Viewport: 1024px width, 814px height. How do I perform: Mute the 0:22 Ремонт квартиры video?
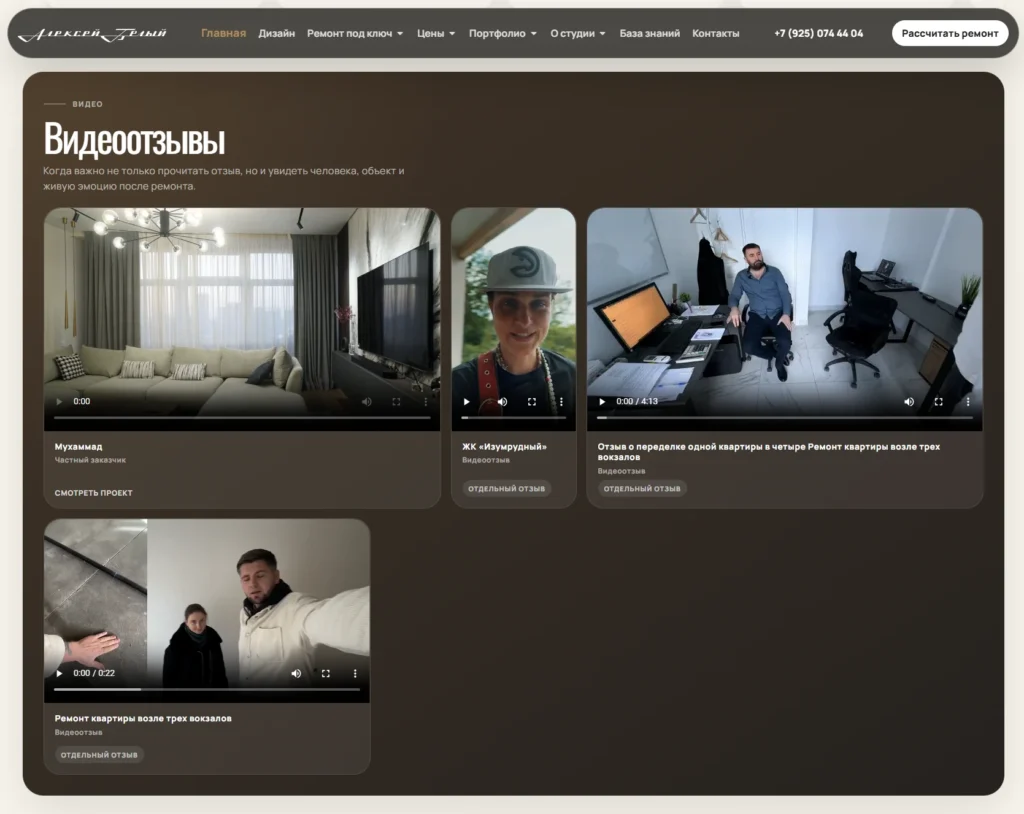pos(296,674)
